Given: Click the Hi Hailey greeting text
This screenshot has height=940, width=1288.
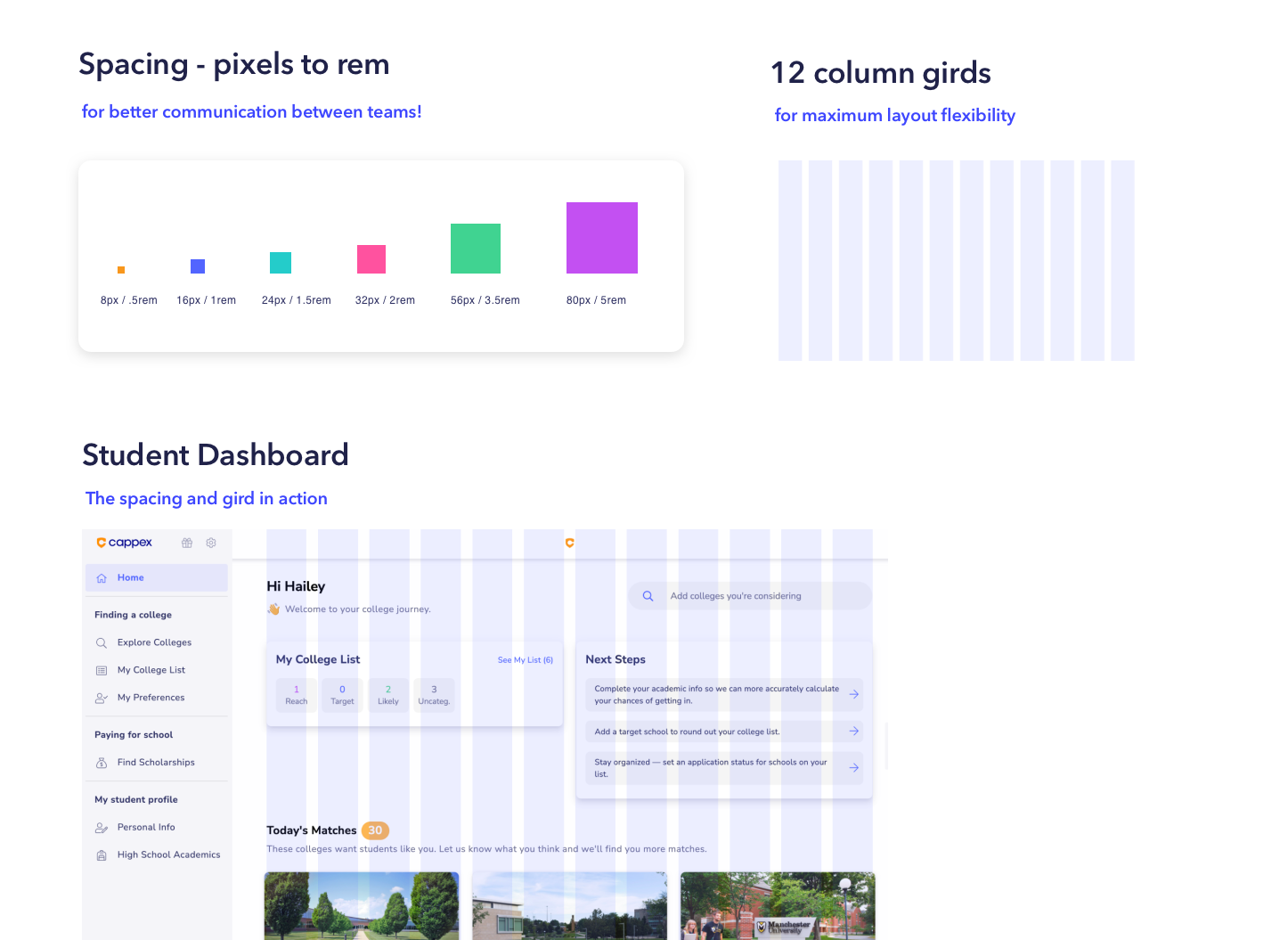Looking at the screenshot, I should [x=296, y=586].
